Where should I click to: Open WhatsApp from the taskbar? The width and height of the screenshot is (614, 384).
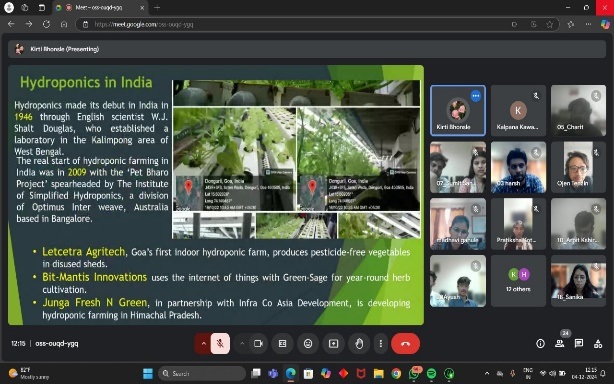click(x=414, y=374)
